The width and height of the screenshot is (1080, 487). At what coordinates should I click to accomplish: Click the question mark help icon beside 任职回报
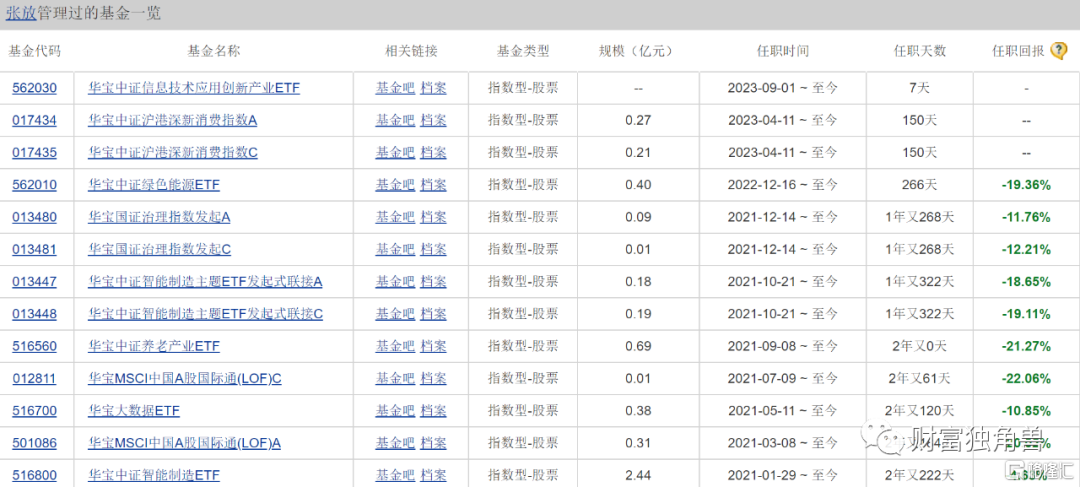click(1059, 51)
